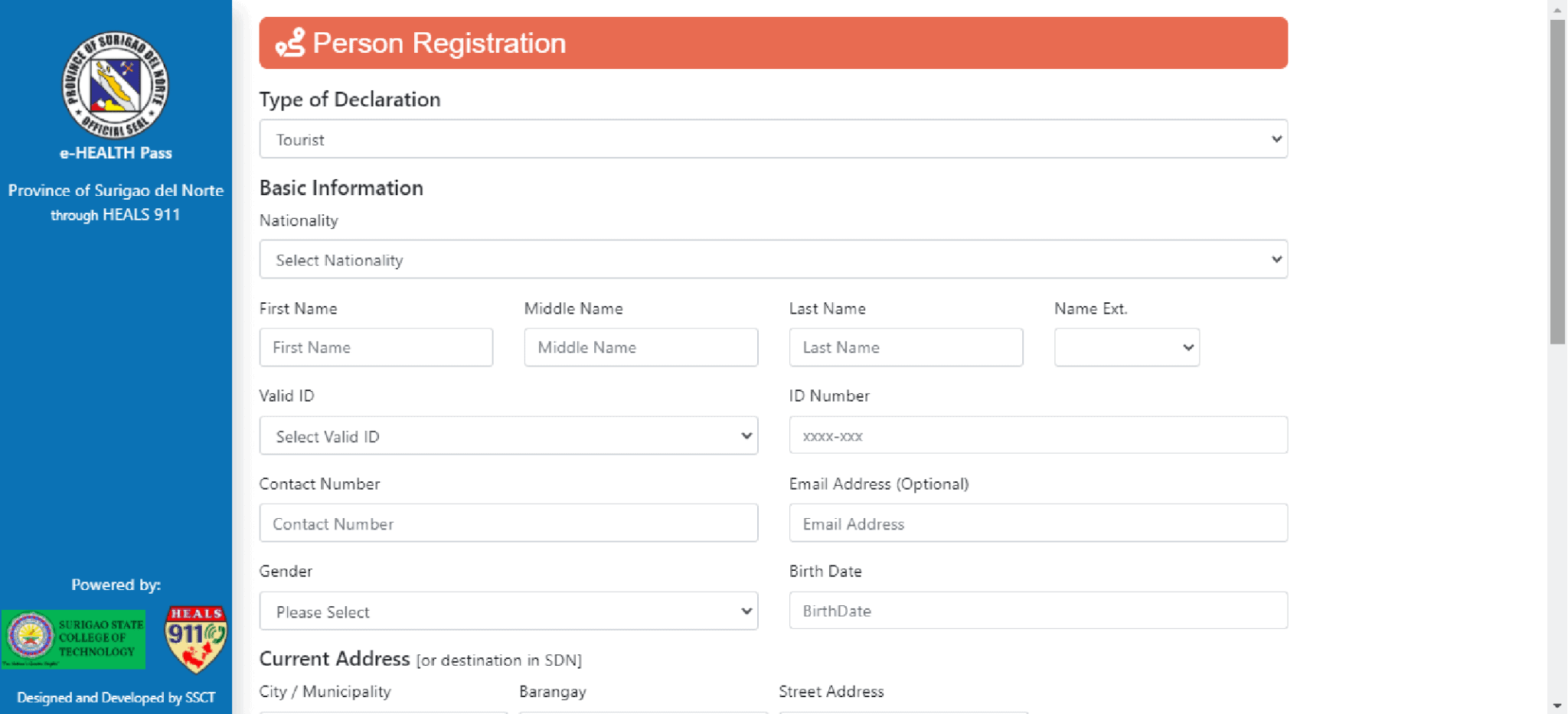The height and width of the screenshot is (714, 1568).
Task: Click the Surigao State College of Technology logo
Action: coord(73,638)
